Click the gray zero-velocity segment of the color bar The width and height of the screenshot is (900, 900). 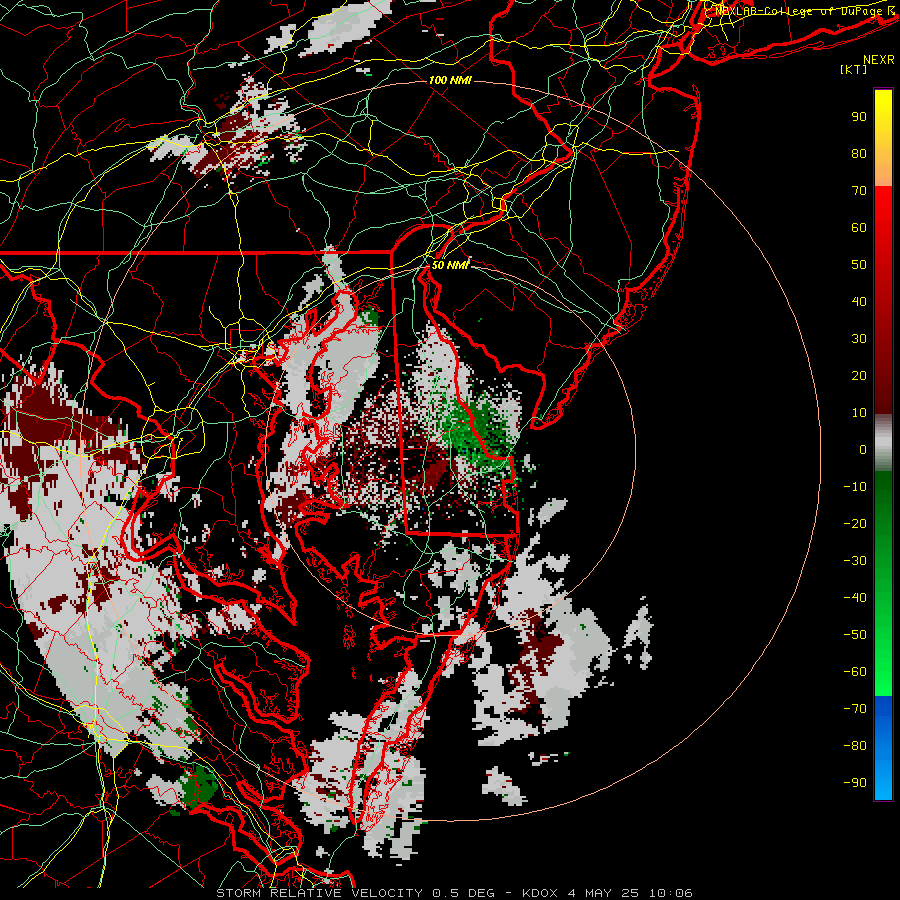coord(883,443)
